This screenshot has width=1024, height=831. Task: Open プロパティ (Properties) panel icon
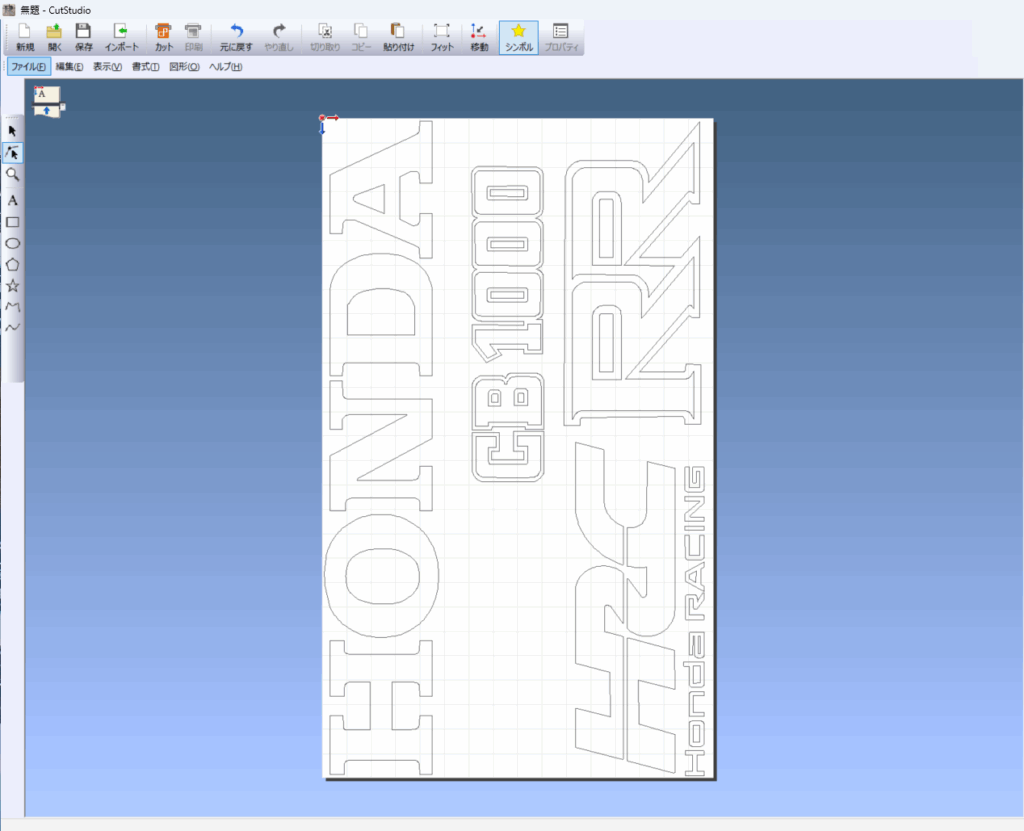pyautogui.click(x=561, y=37)
